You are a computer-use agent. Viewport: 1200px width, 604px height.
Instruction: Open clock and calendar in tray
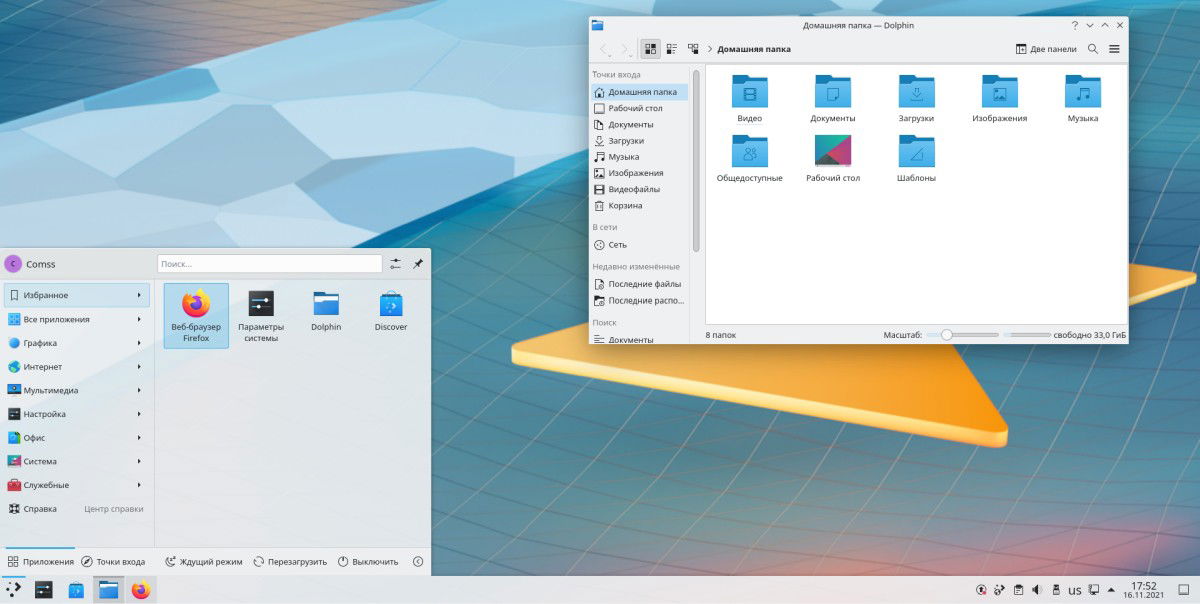point(1144,590)
